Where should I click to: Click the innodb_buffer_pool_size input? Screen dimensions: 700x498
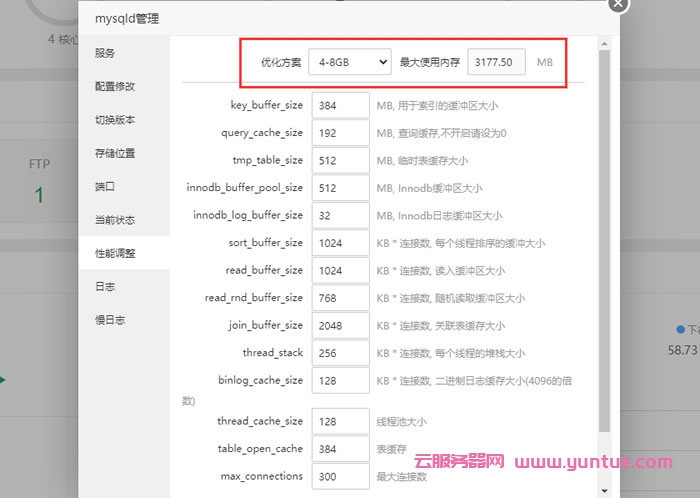point(340,188)
